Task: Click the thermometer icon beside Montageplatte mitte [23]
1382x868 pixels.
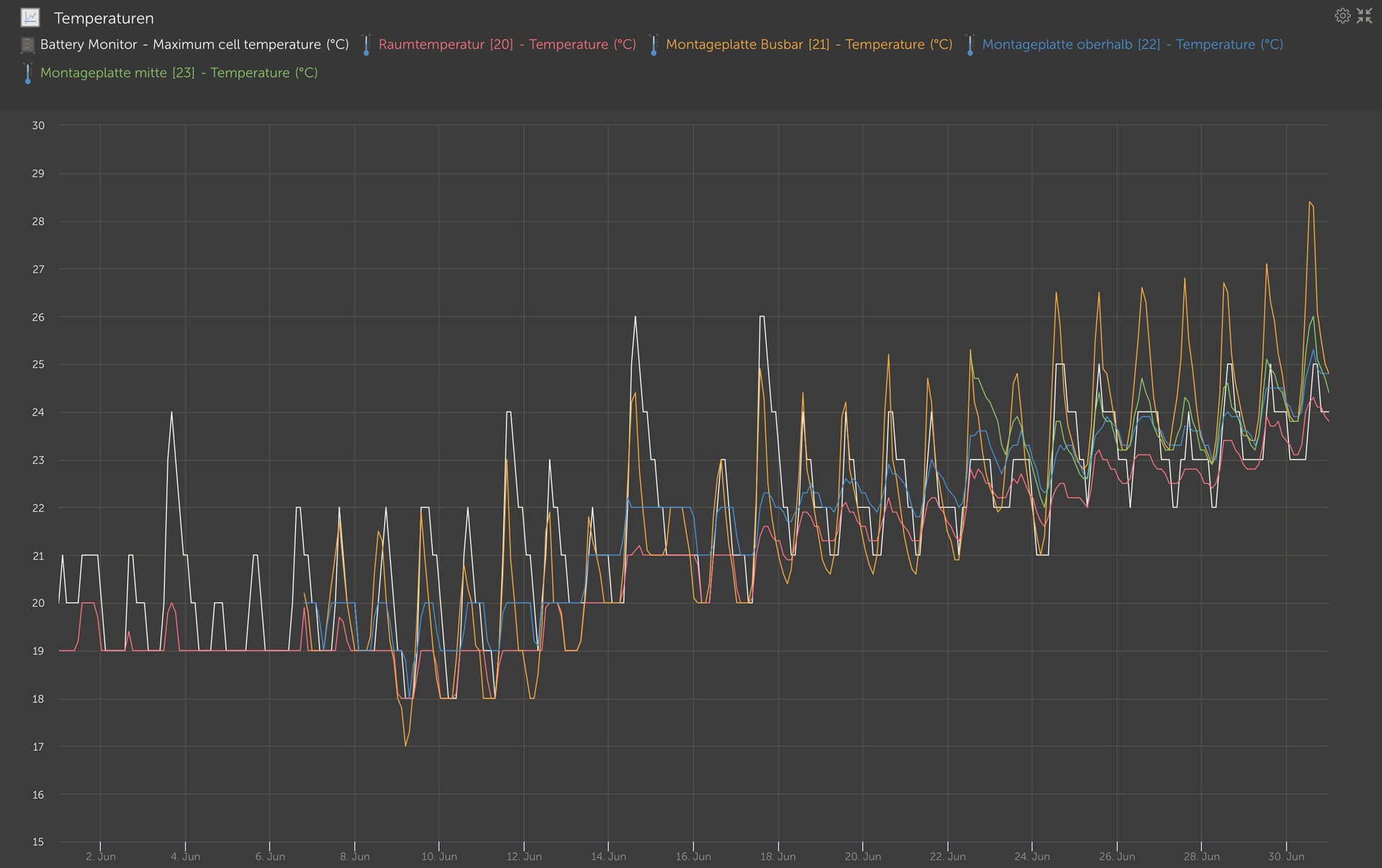Action: point(27,73)
